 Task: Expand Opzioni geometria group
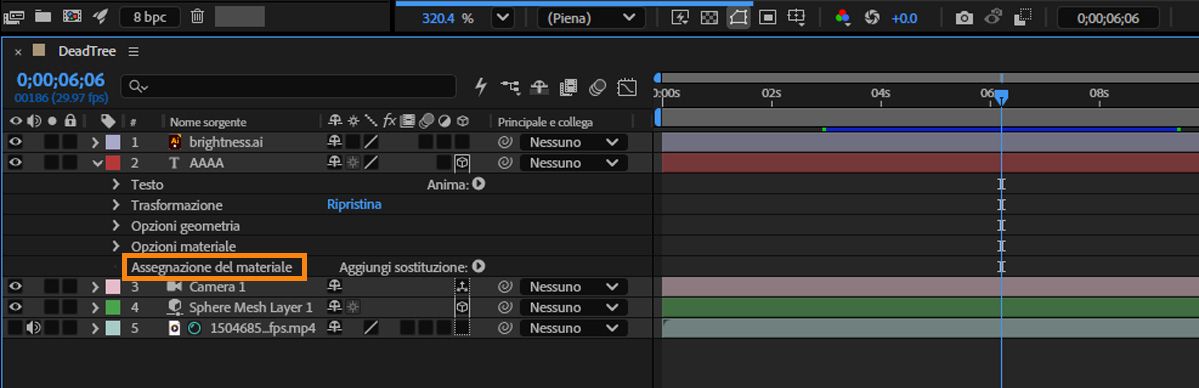tap(116, 226)
